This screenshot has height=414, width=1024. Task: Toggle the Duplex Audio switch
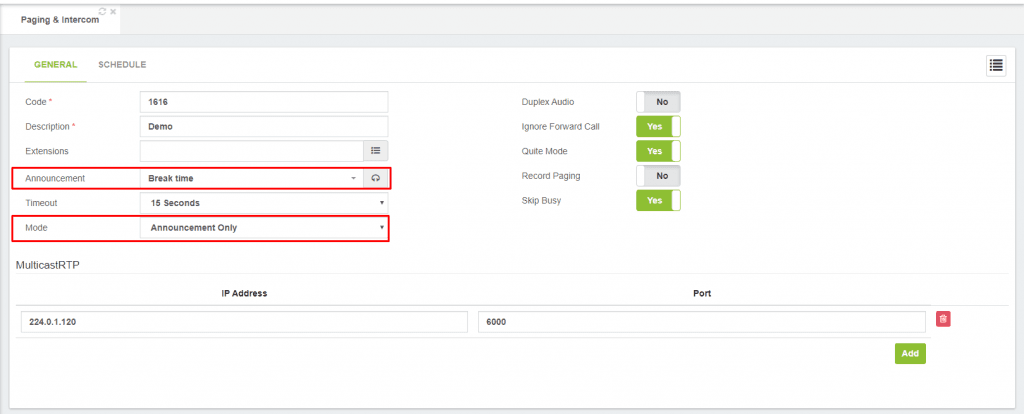click(658, 102)
